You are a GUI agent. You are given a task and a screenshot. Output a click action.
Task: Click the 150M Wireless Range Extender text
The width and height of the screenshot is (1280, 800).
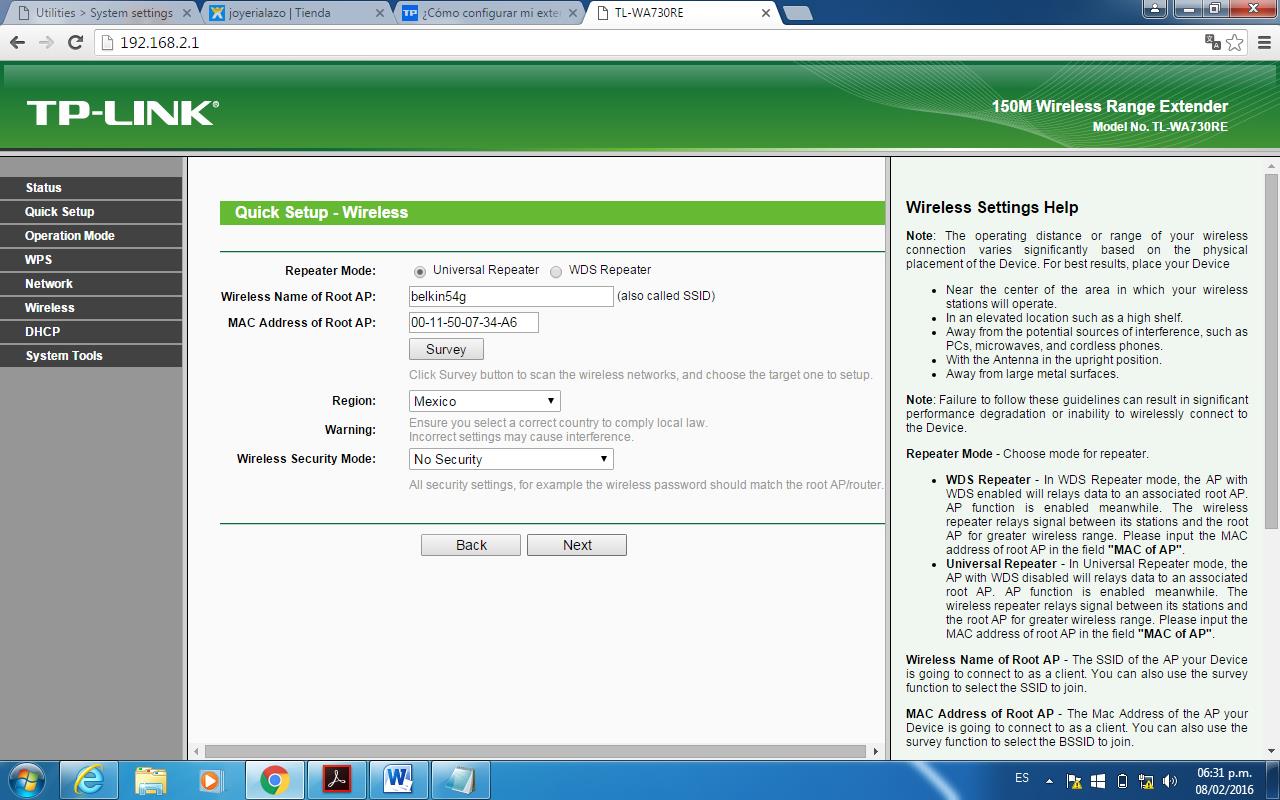(x=1110, y=106)
